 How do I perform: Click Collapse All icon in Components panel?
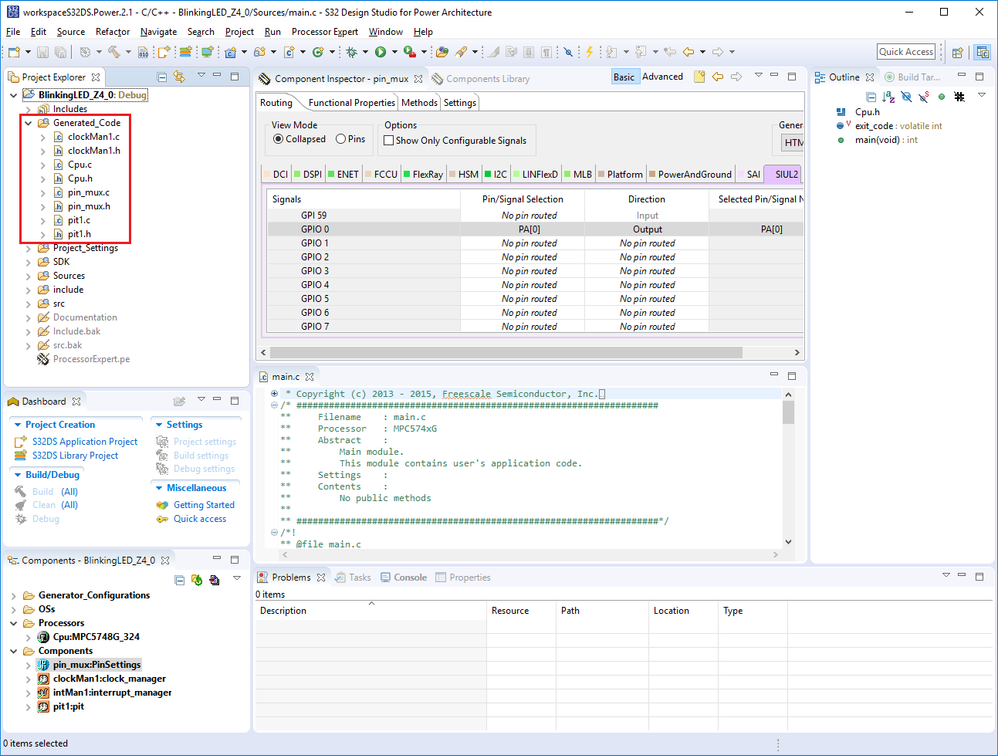pos(180,580)
